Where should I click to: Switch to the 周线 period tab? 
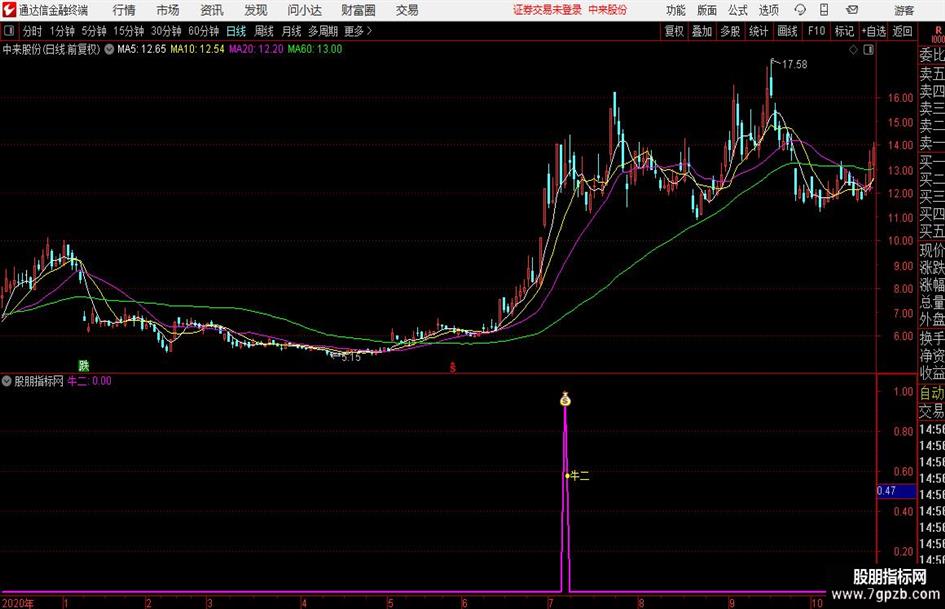point(263,31)
